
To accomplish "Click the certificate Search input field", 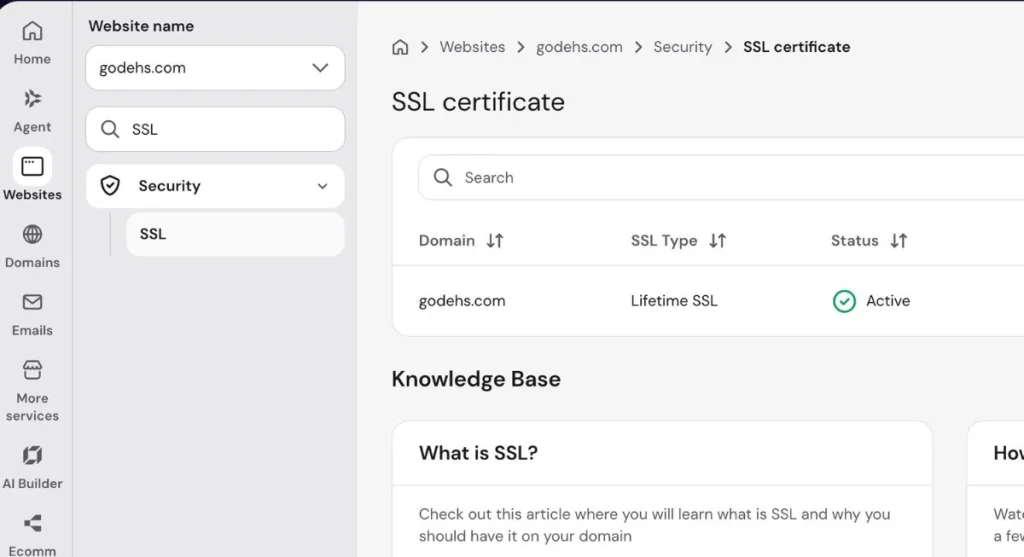I will click(x=721, y=178).
